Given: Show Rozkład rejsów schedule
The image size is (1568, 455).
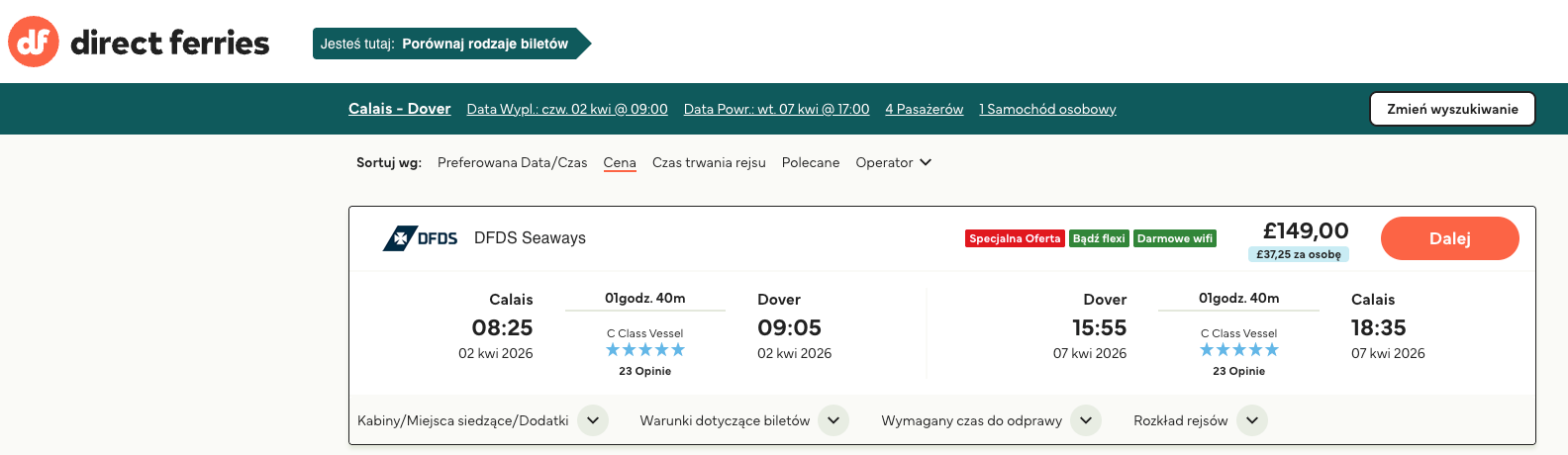Looking at the screenshot, I should point(1251,420).
